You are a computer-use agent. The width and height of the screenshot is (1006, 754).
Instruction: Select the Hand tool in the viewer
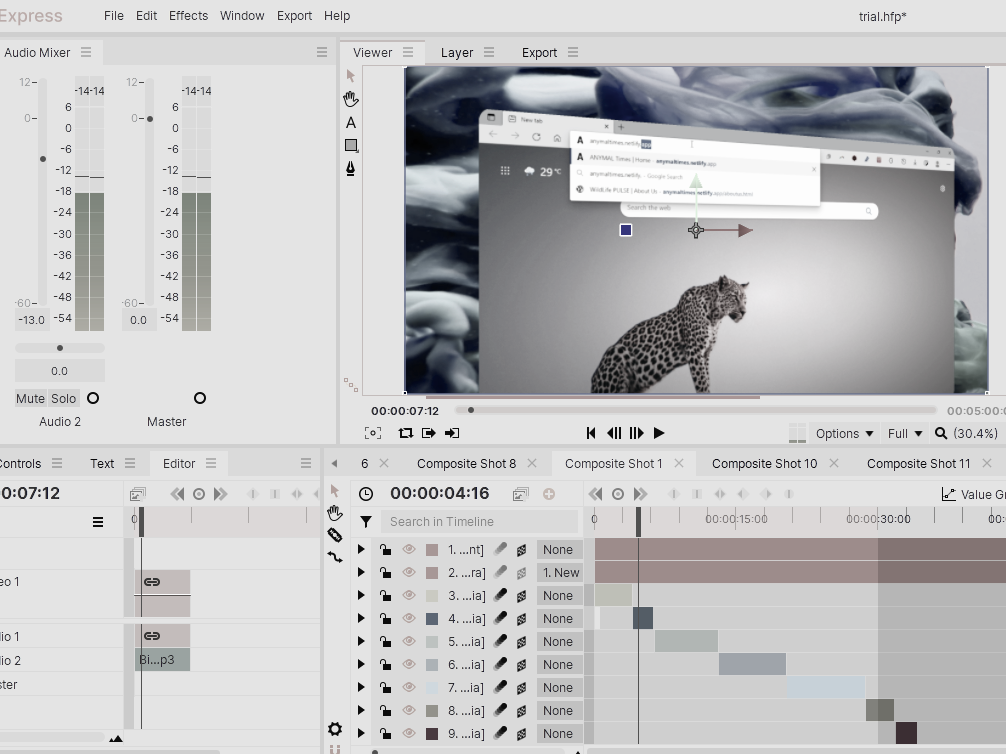pyautogui.click(x=351, y=99)
